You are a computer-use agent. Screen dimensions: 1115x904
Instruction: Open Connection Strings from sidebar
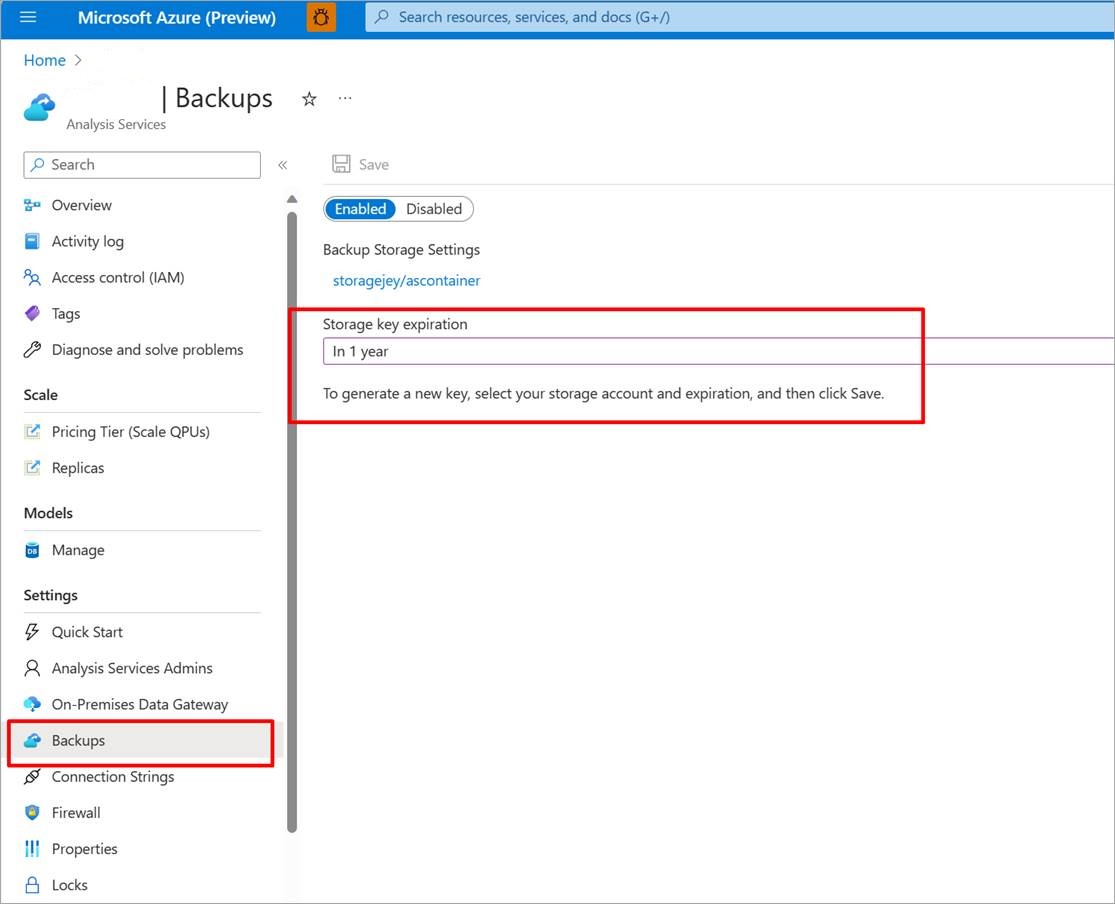112,776
